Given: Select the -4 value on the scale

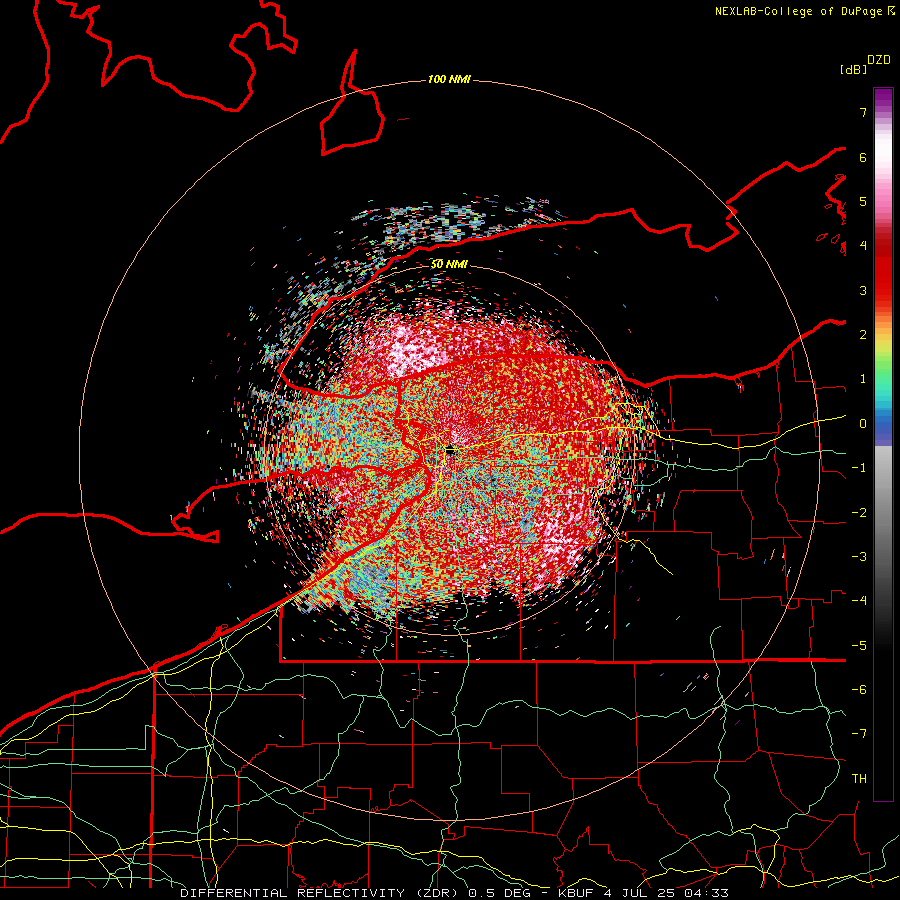Looking at the screenshot, I should click(859, 601).
